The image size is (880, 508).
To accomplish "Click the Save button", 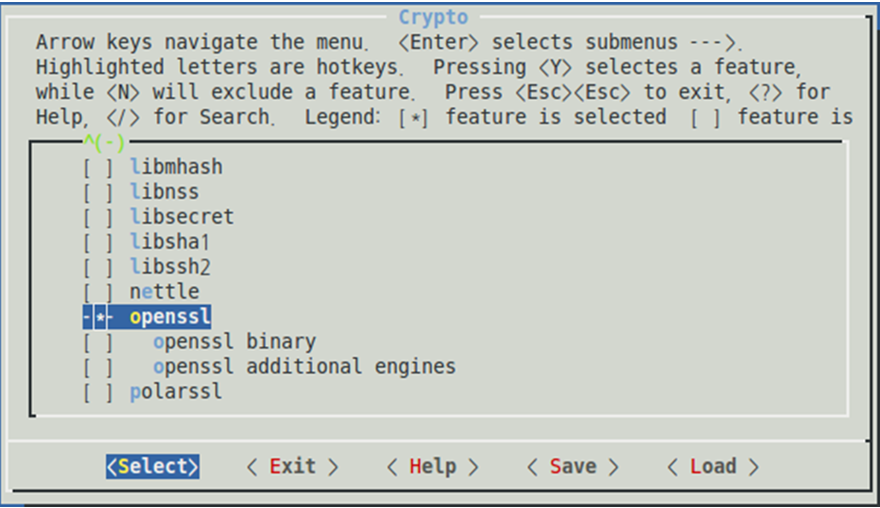I will (x=572, y=467).
